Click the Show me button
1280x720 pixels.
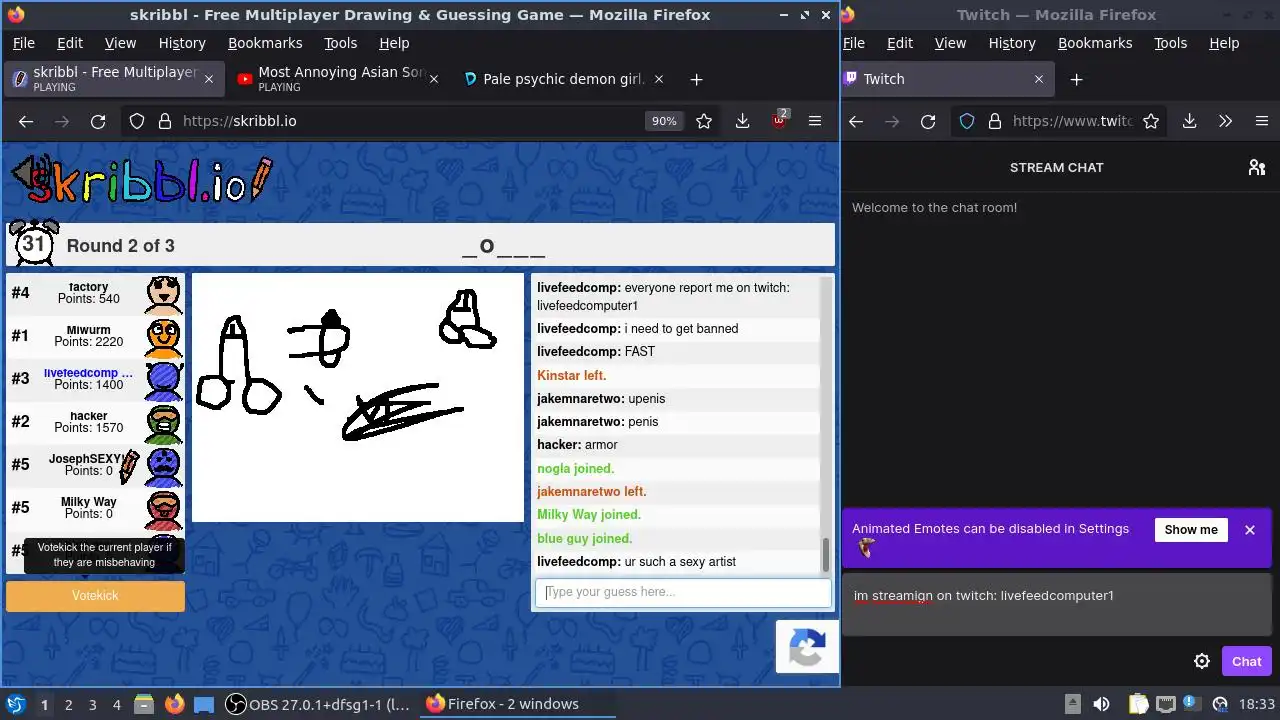click(x=1191, y=530)
